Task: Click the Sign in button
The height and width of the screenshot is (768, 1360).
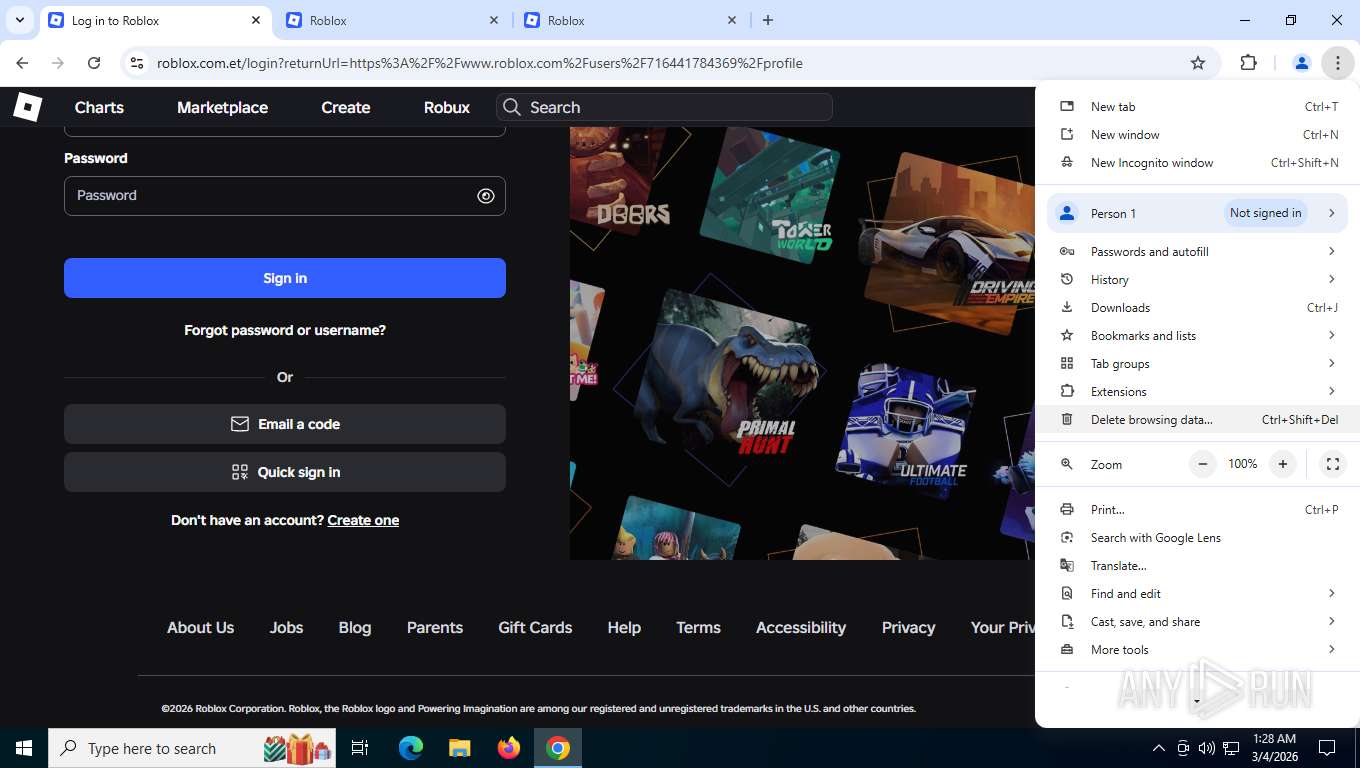Action: (285, 278)
